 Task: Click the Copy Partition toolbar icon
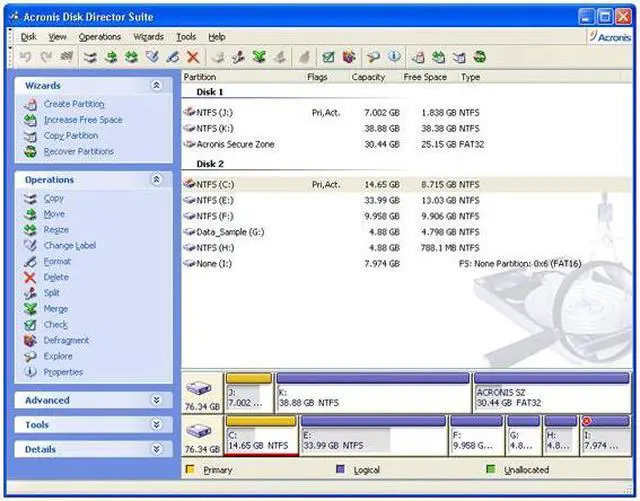pos(459,57)
